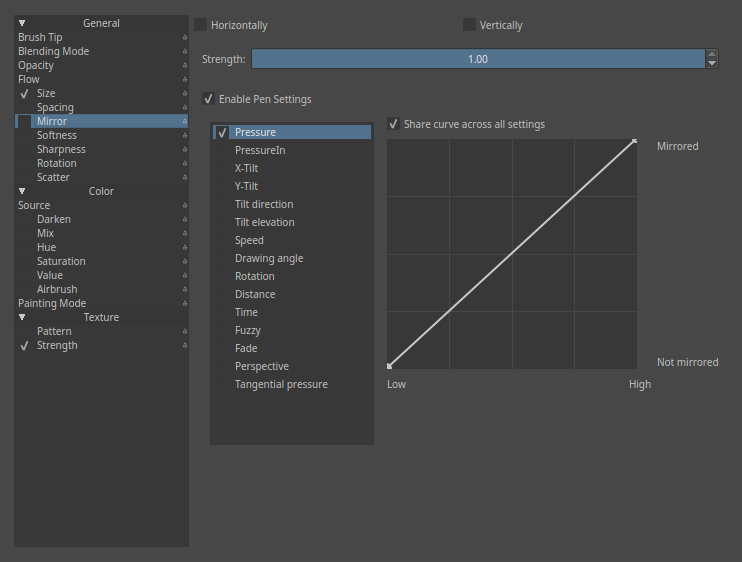Select Brush Tip option

point(40,37)
